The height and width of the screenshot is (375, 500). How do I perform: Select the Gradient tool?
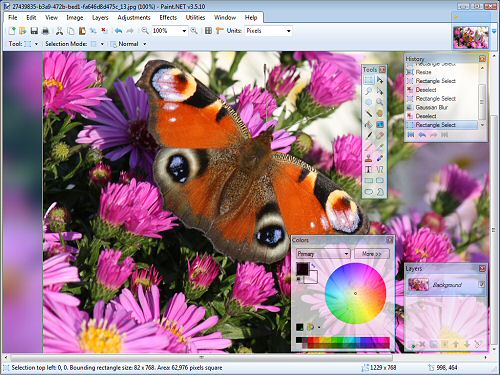tap(380, 125)
